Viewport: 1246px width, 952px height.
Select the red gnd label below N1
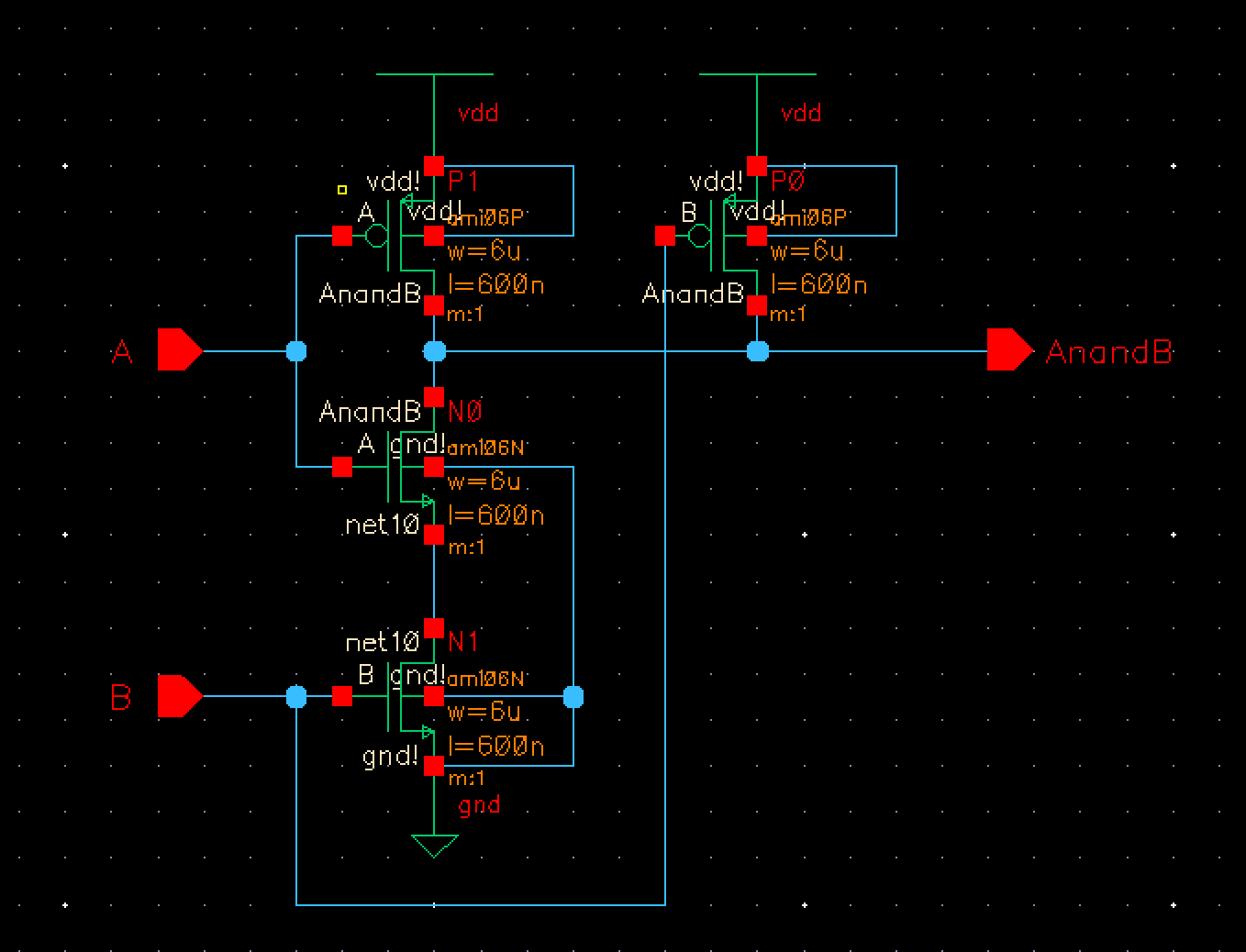[x=479, y=806]
